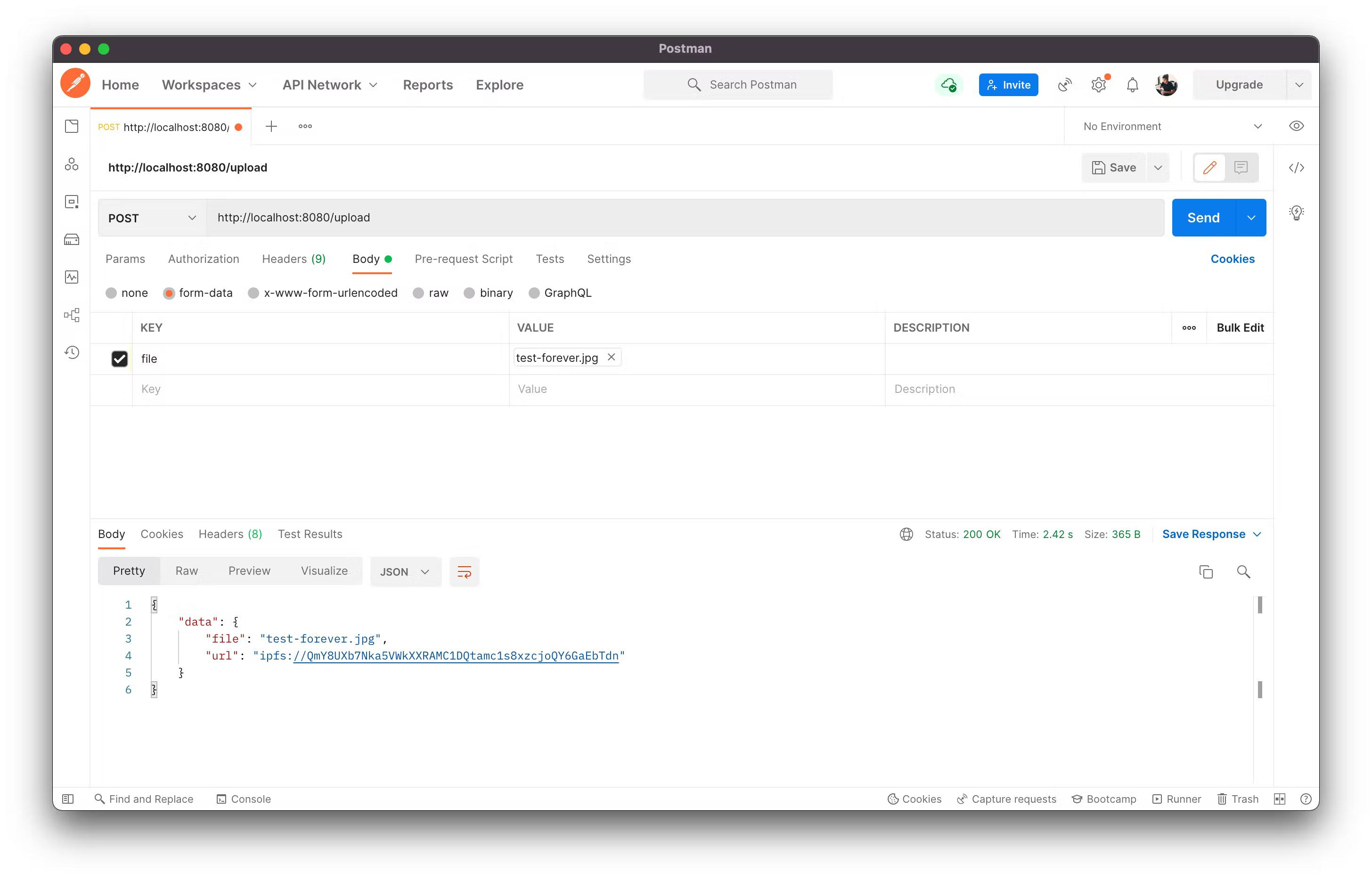Select the x-www-form-urlencoded radio button
This screenshot has height=880, width=1372.
point(253,293)
